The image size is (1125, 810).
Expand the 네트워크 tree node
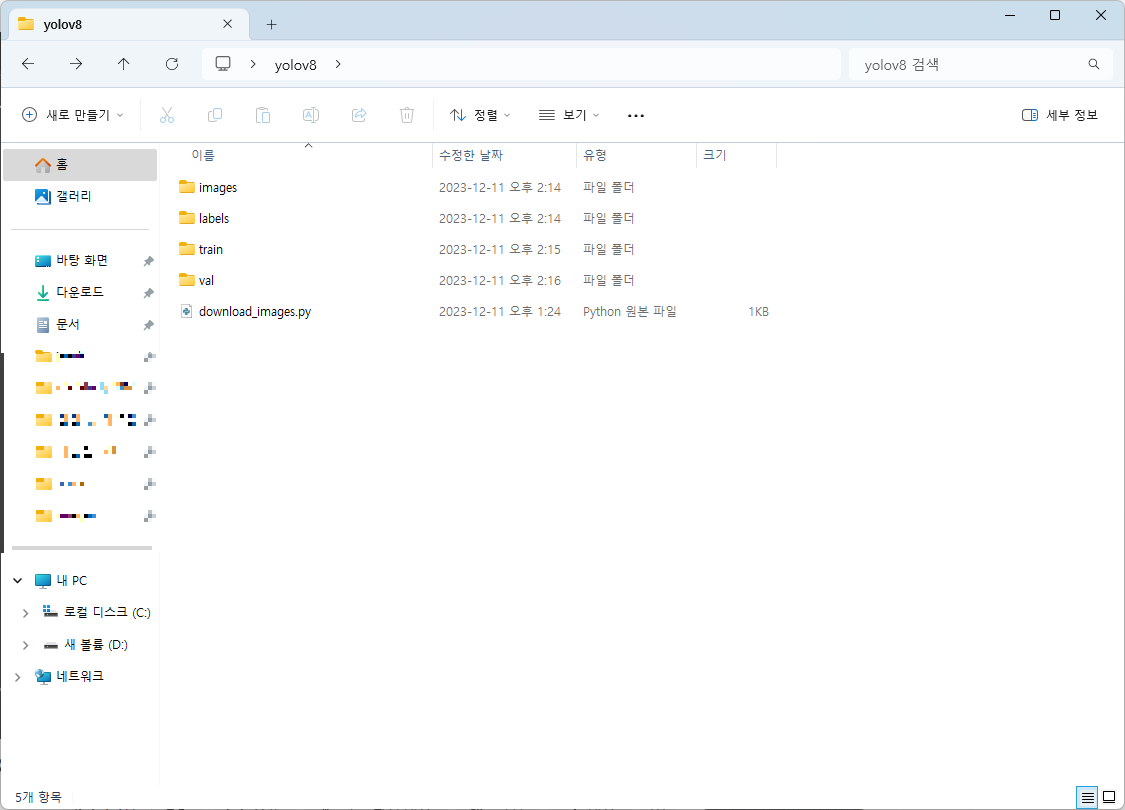[18, 677]
